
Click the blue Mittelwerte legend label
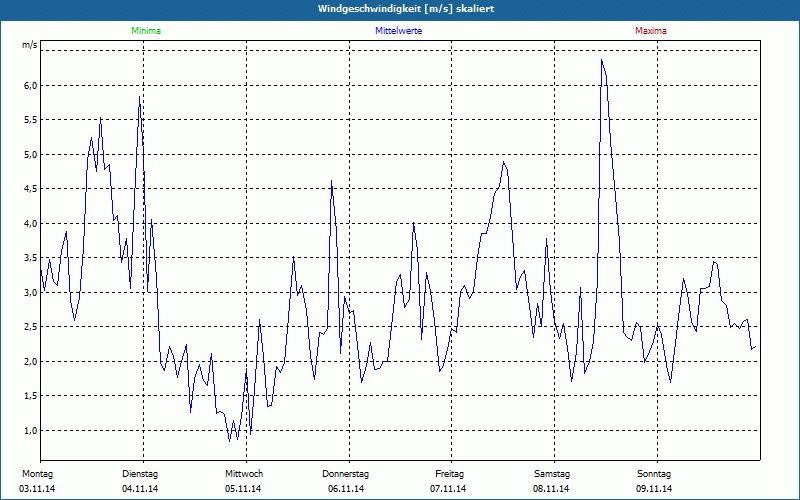tap(398, 31)
